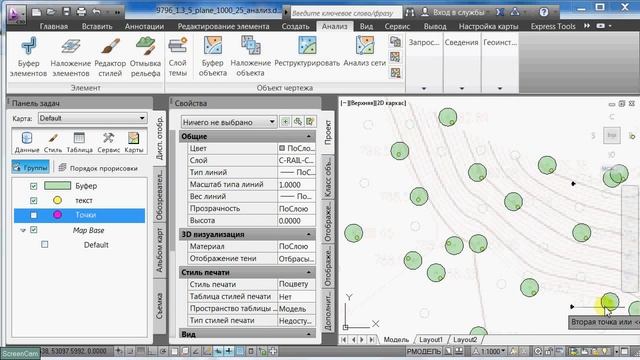Click the Сервис tools icon in the task pane
Viewport: 640px width, 360px height.
tap(109, 142)
